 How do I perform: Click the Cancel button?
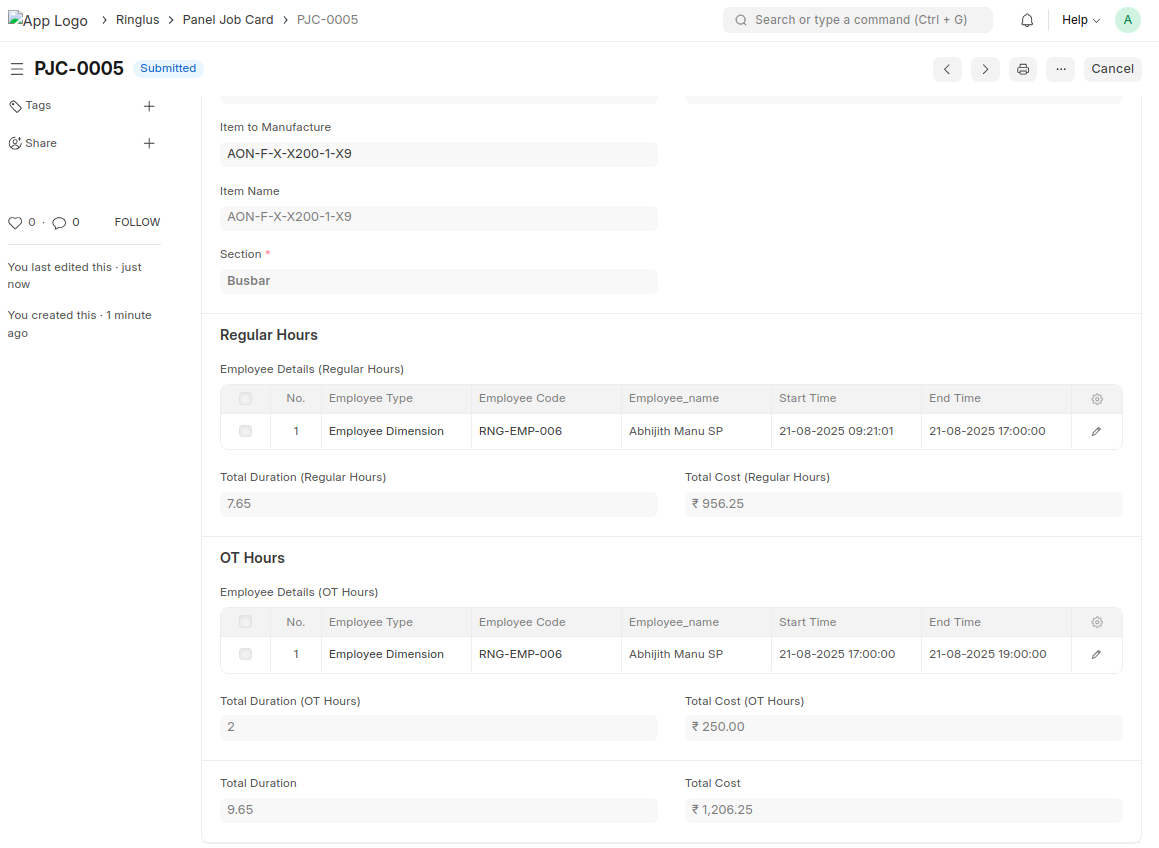point(1112,69)
